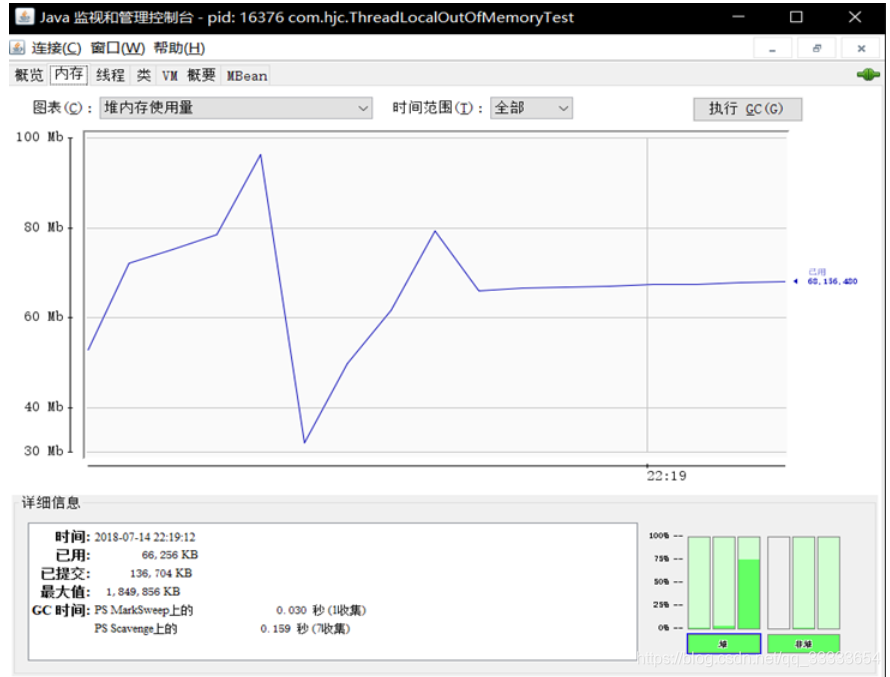This screenshot has height=677, width=890.
Task: Click the 100 Mb axis label
Action: click(39, 137)
